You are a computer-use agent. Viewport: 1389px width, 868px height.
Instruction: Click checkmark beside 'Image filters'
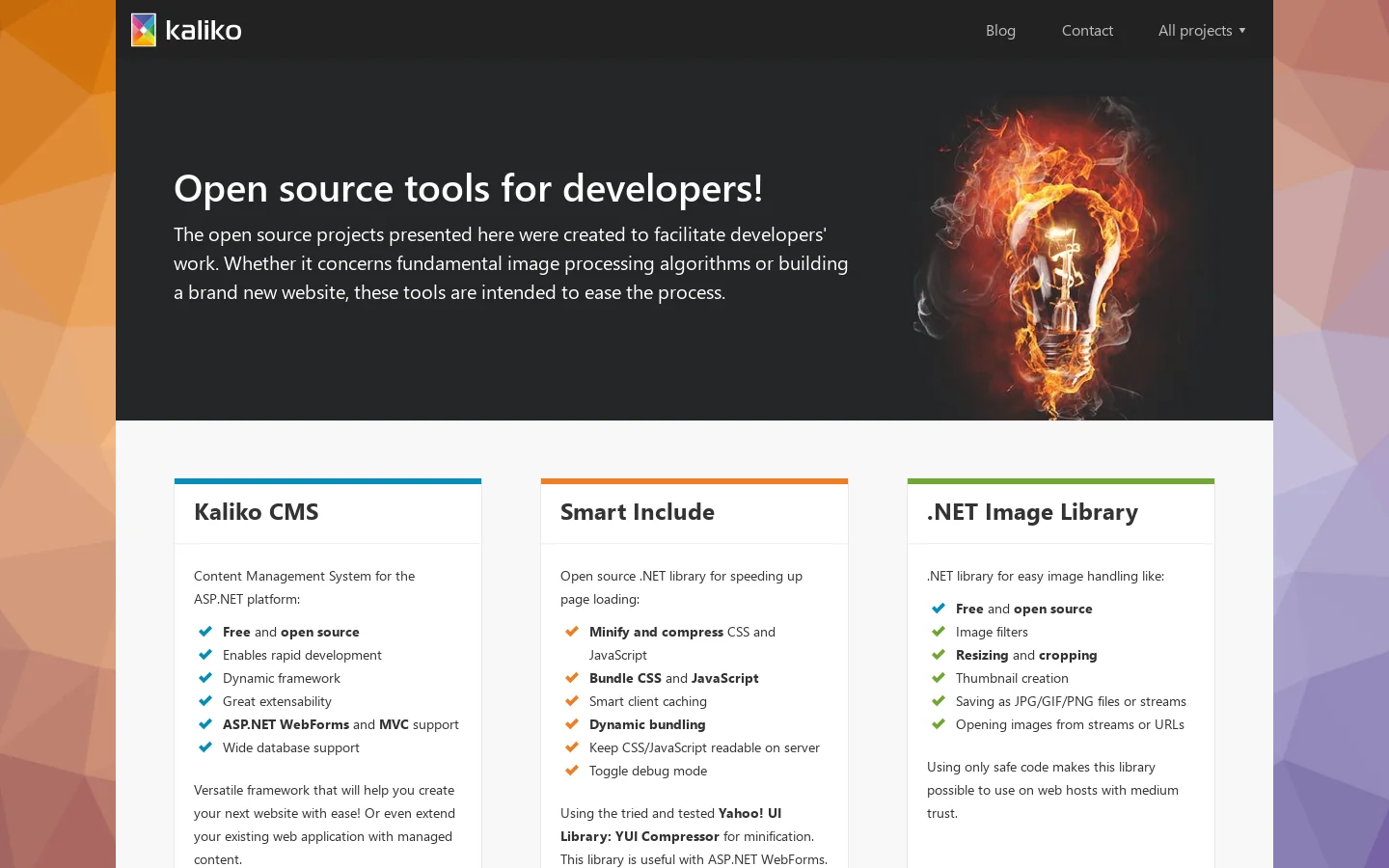click(x=938, y=632)
